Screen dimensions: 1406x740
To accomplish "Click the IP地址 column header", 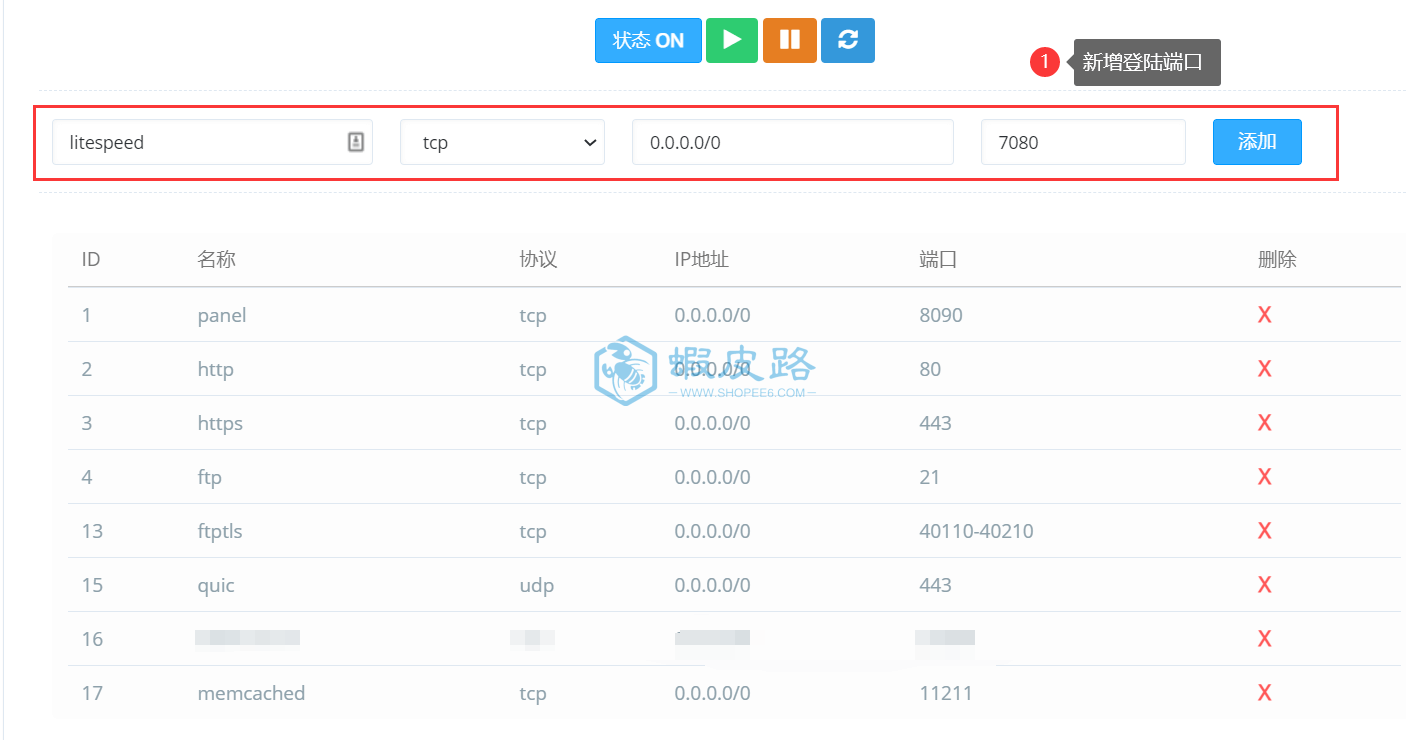I will click(701, 260).
